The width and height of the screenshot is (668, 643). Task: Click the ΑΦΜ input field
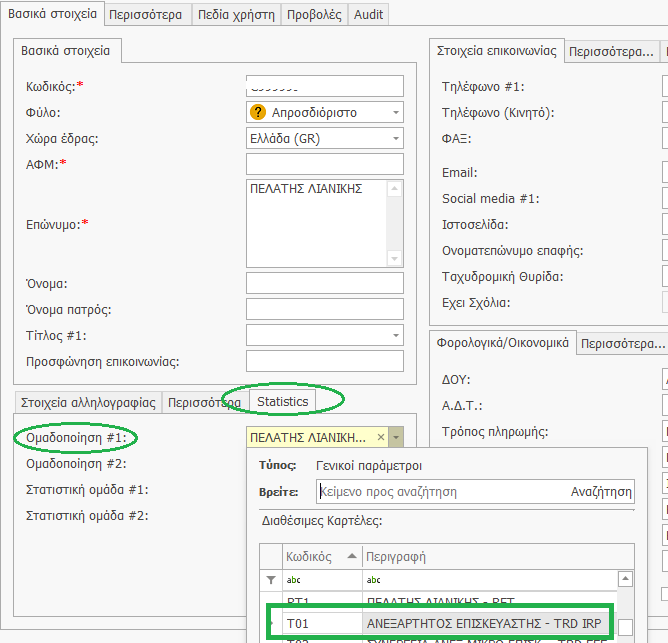(325, 164)
